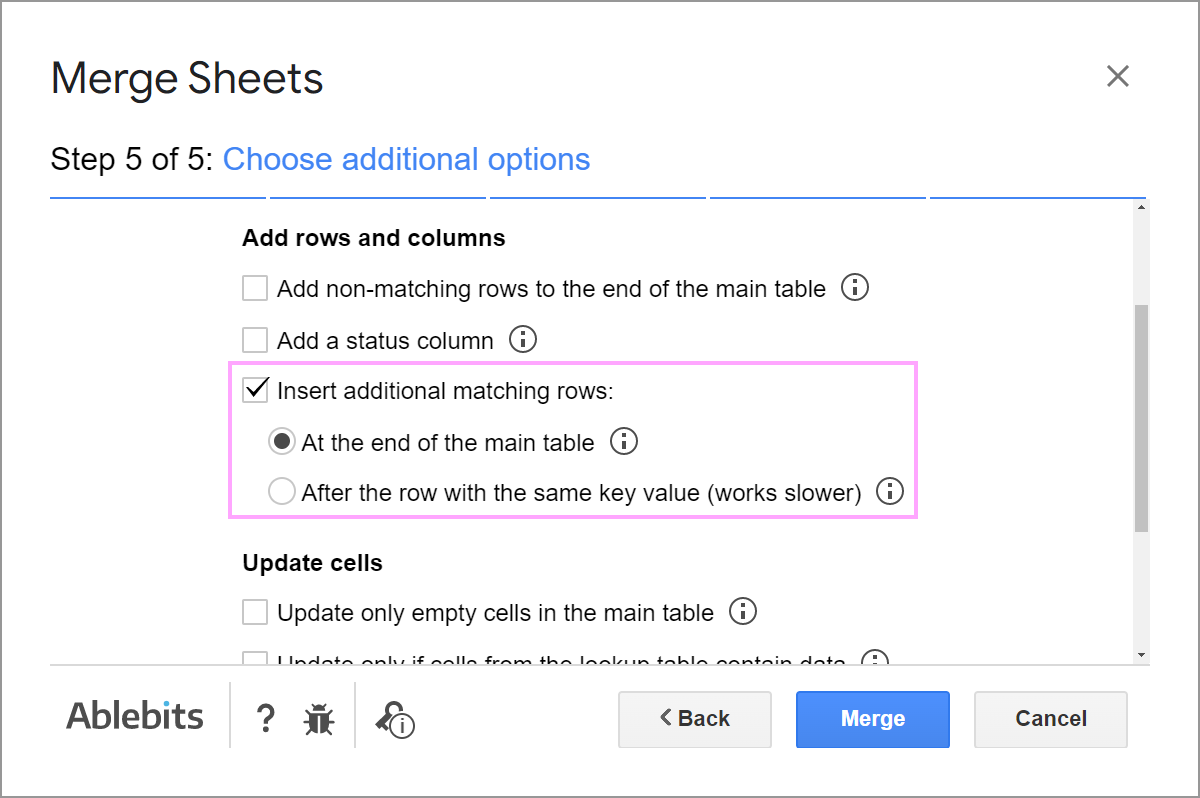Open the help question mark icon
The height and width of the screenshot is (798, 1200).
pos(265,718)
